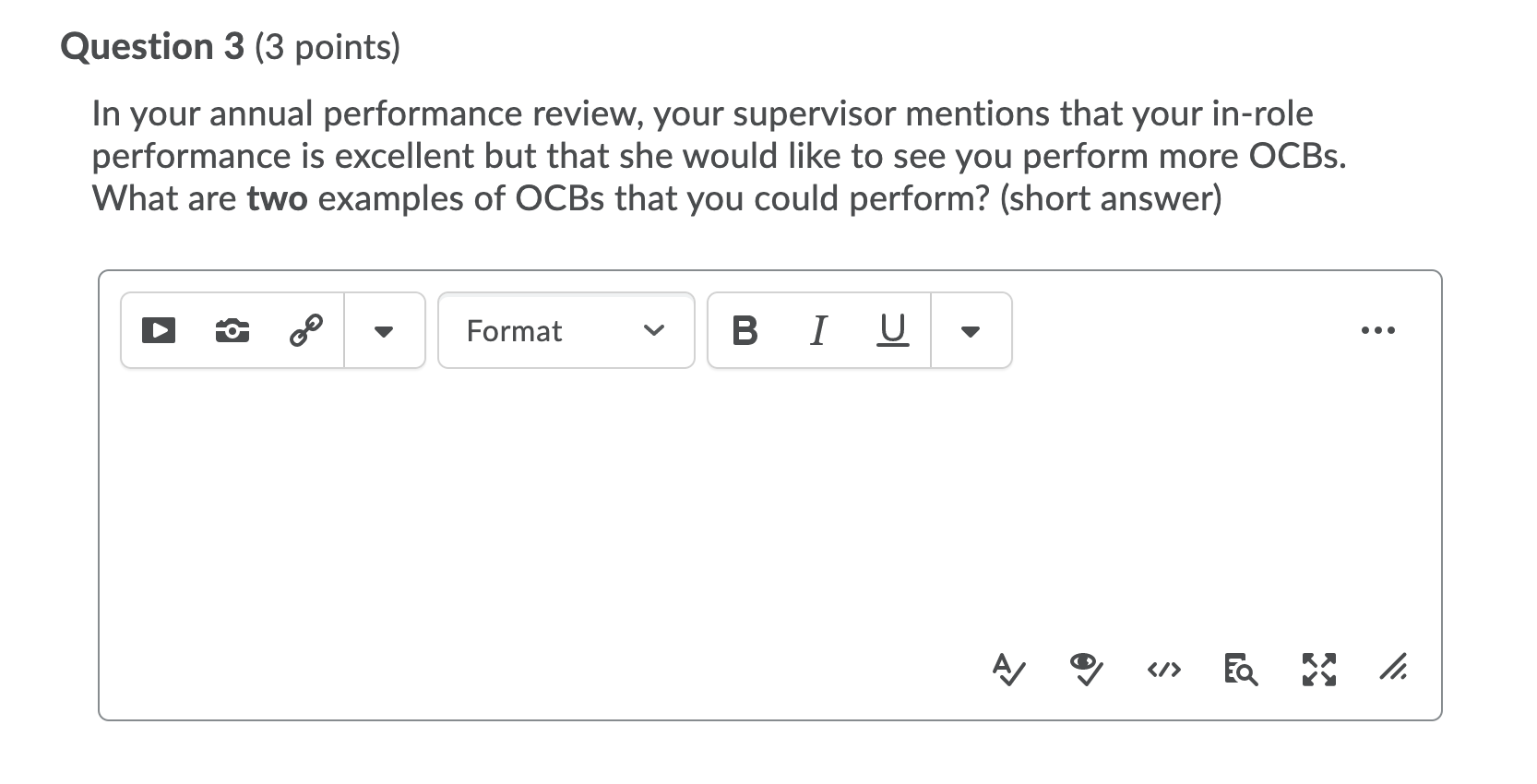Click the editor resize handle in the corner
This screenshot has height=784, width=1537.
click(1394, 669)
